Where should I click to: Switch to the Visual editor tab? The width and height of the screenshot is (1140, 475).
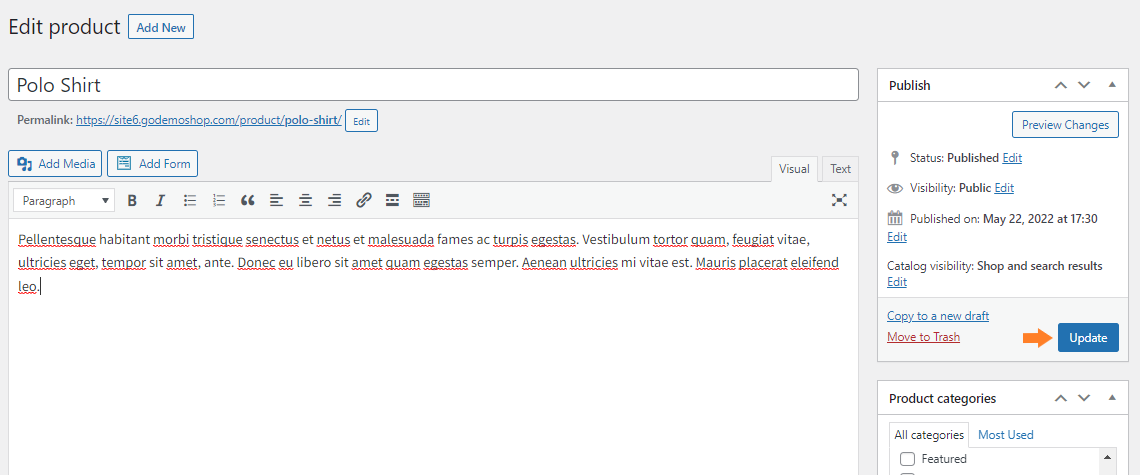point(794,169)
